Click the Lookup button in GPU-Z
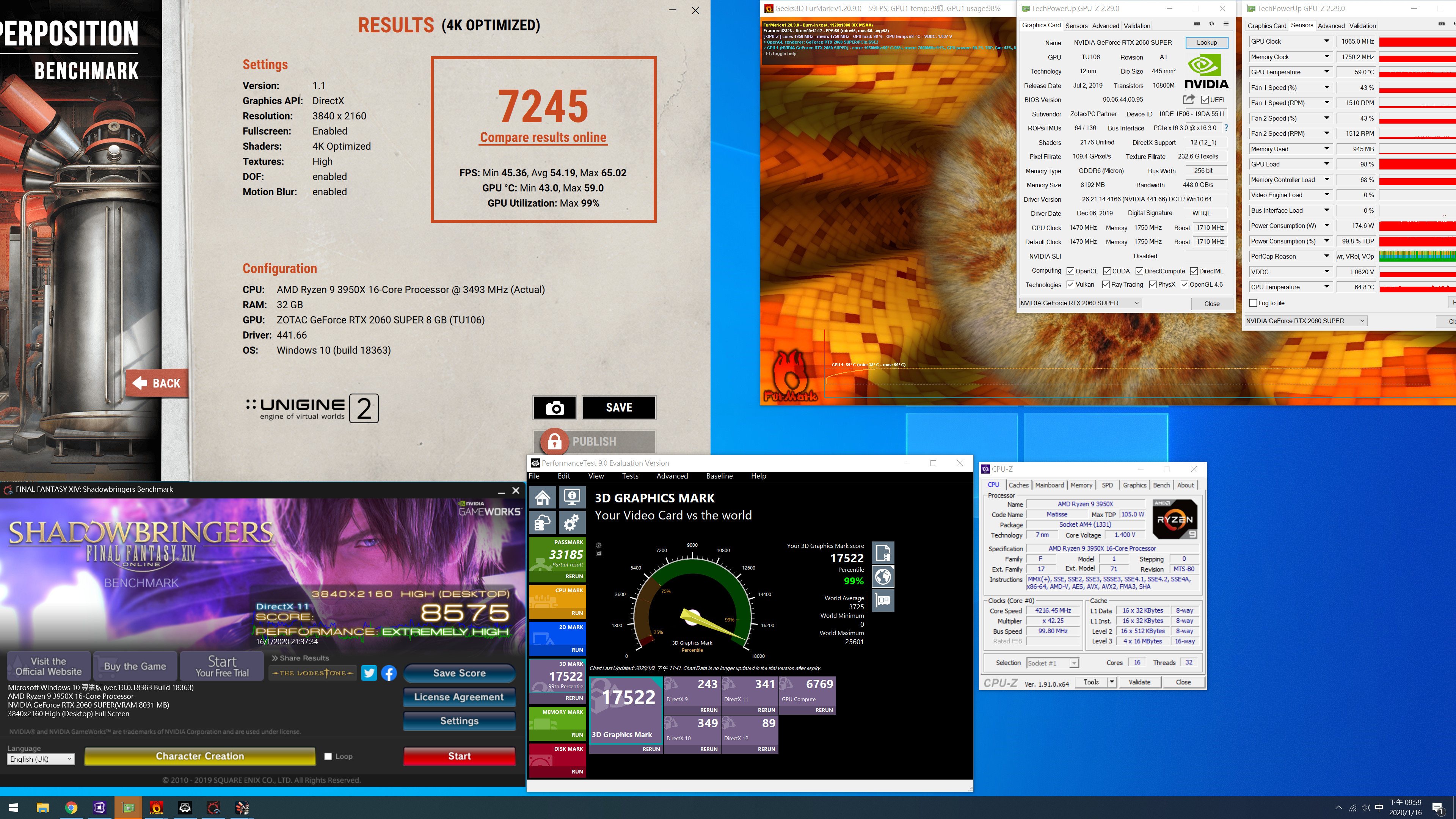The image size is (1456, 819). click(x=1206, y=42)
